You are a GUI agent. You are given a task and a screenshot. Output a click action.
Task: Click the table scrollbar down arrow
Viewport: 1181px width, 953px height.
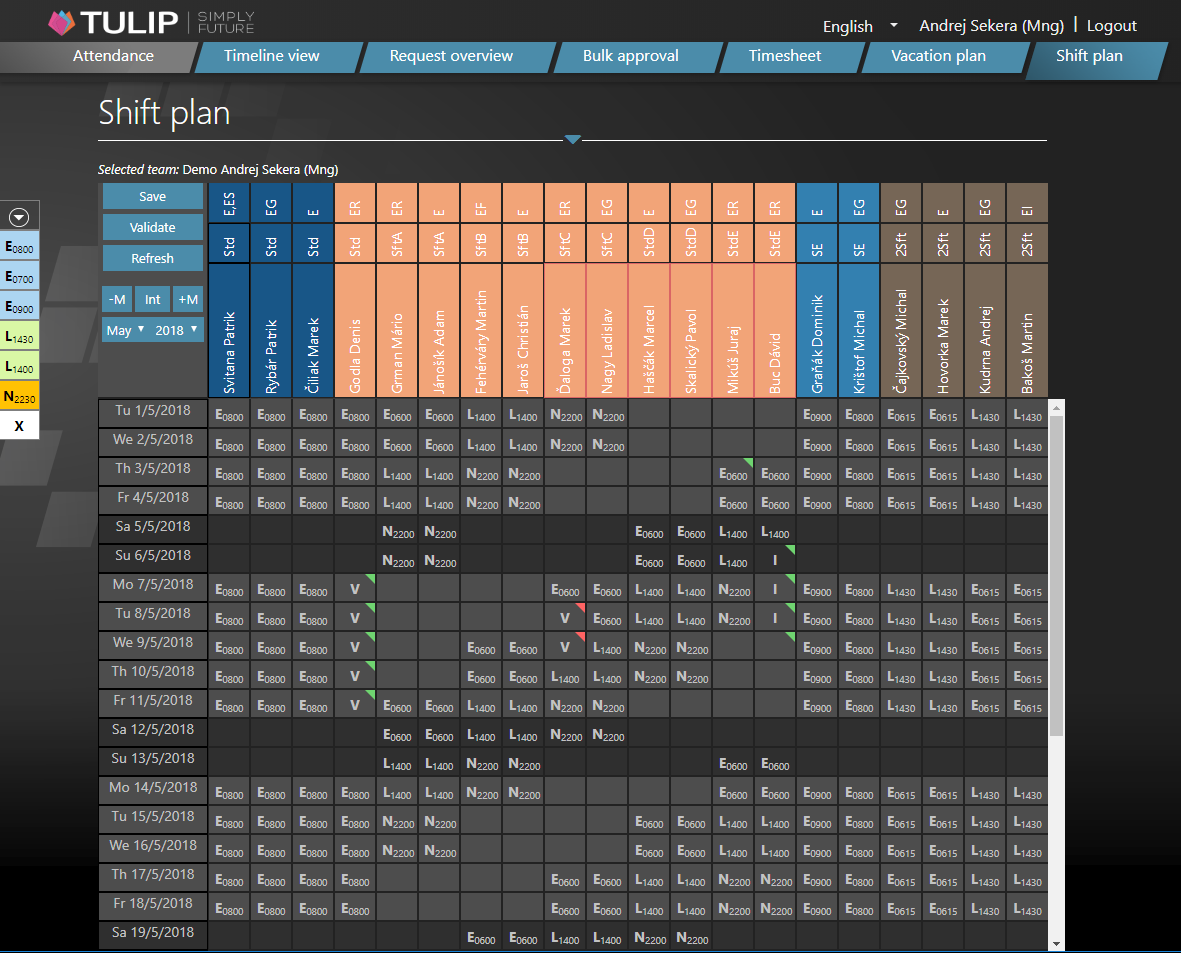1057,943
